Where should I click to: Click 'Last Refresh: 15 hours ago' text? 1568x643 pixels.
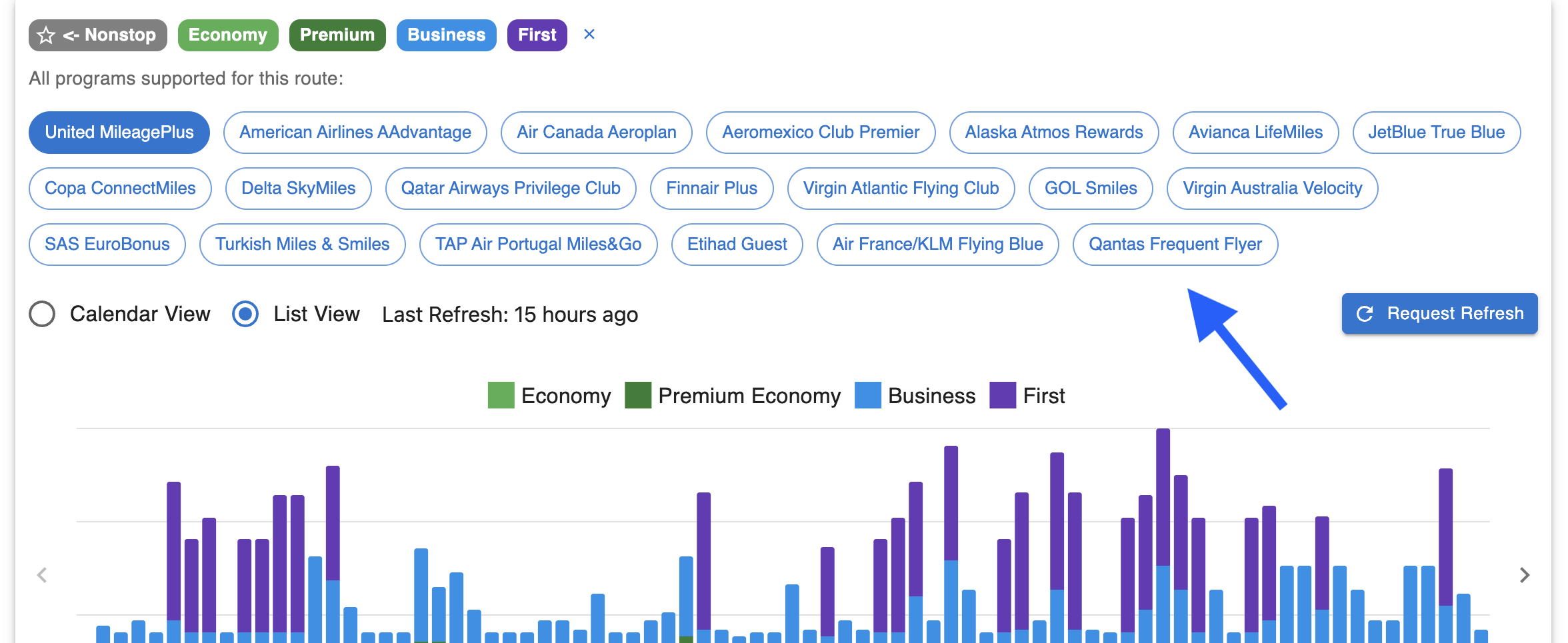coord(510,315)
